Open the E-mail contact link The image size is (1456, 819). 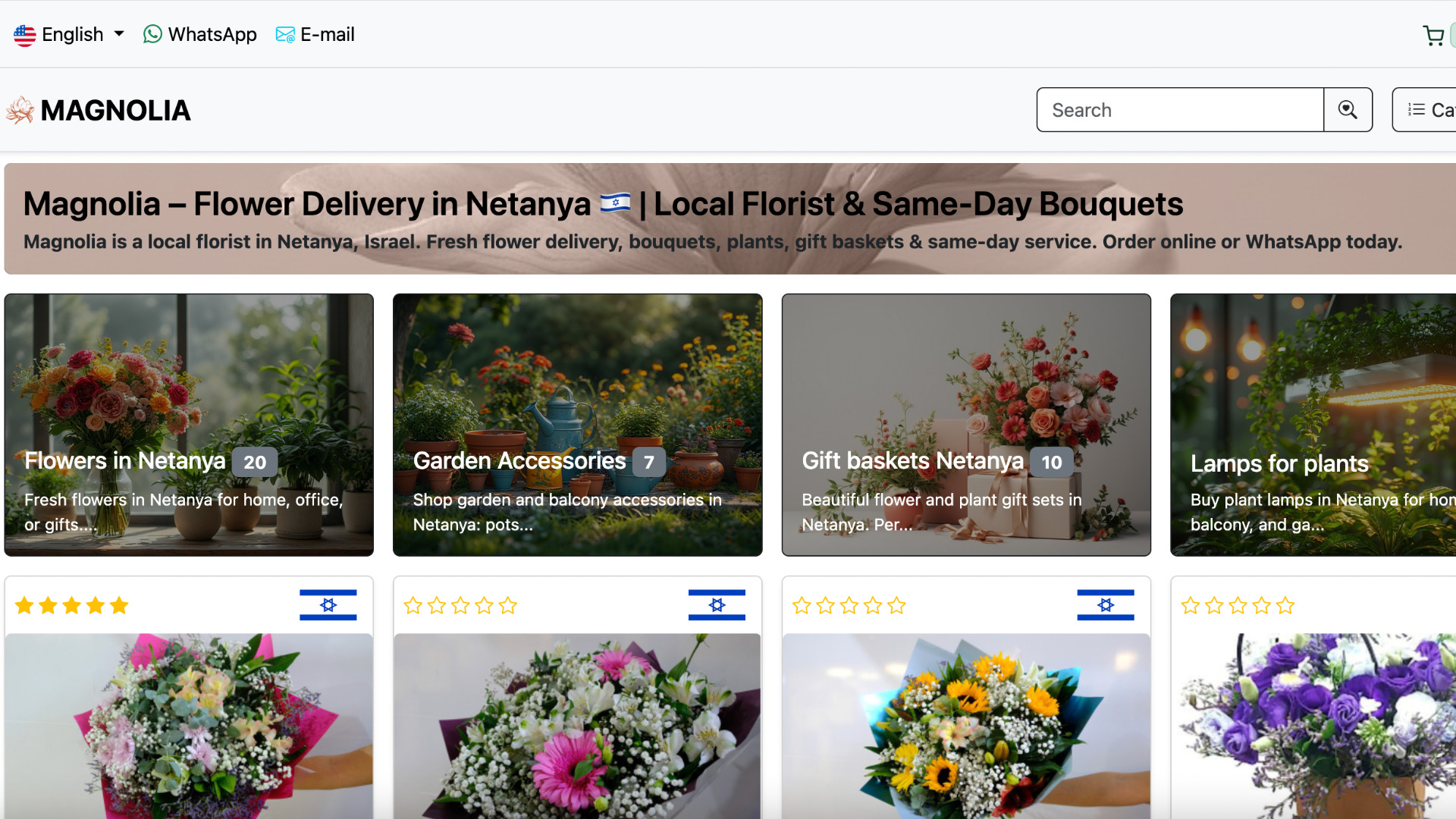click(x=315, y=35)
